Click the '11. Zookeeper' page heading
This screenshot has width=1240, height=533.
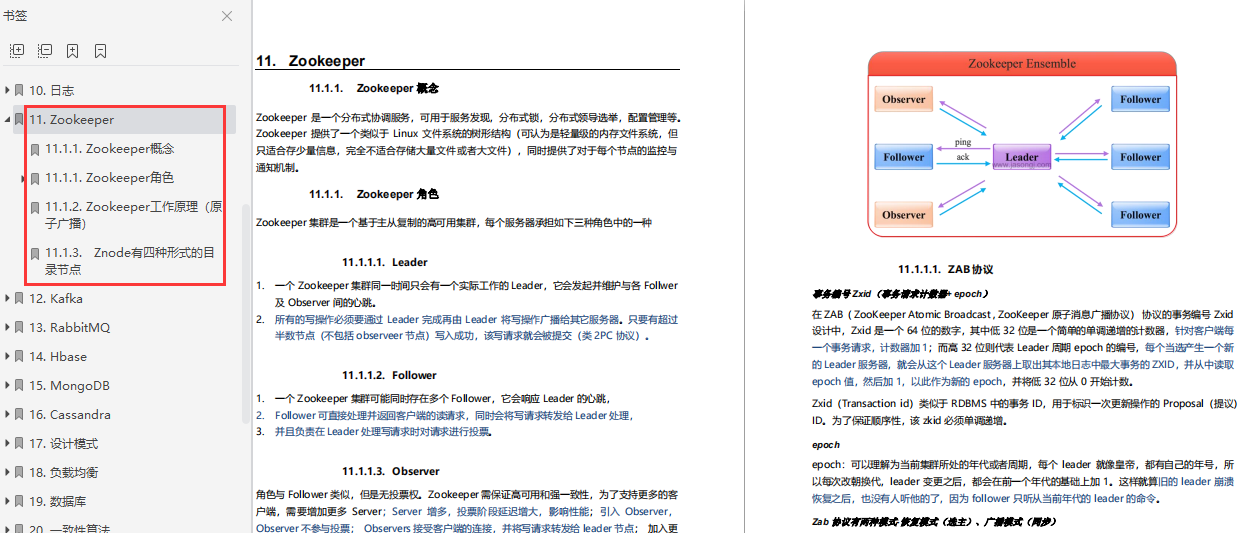(x=310, y=61)
